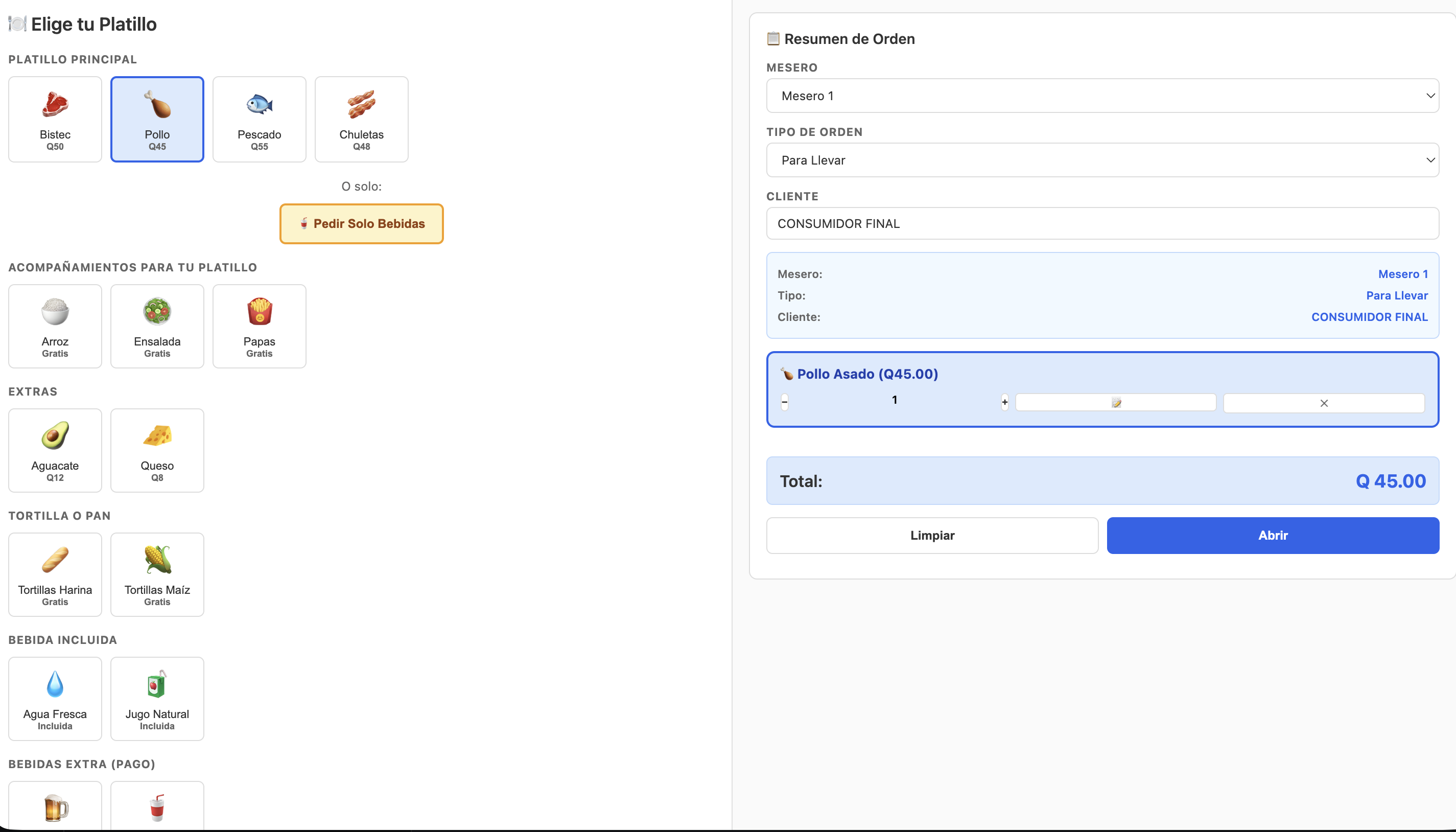Click the note icon for Pollo Asado
This screenshot has height=832, width=1456.
pyautogui.click(x=1116, y=403)
